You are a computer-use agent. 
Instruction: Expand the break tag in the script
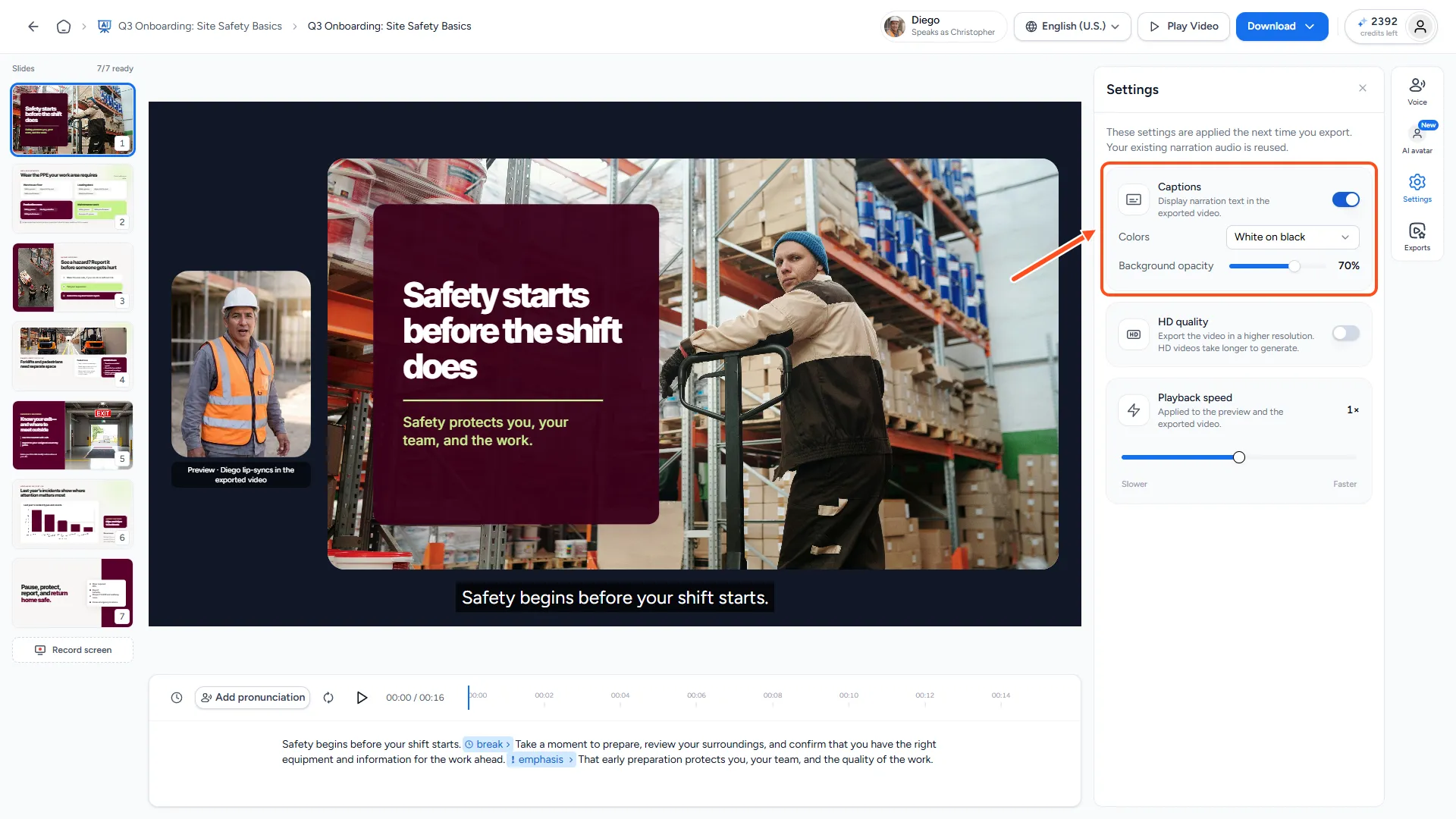tap(488, 745)
